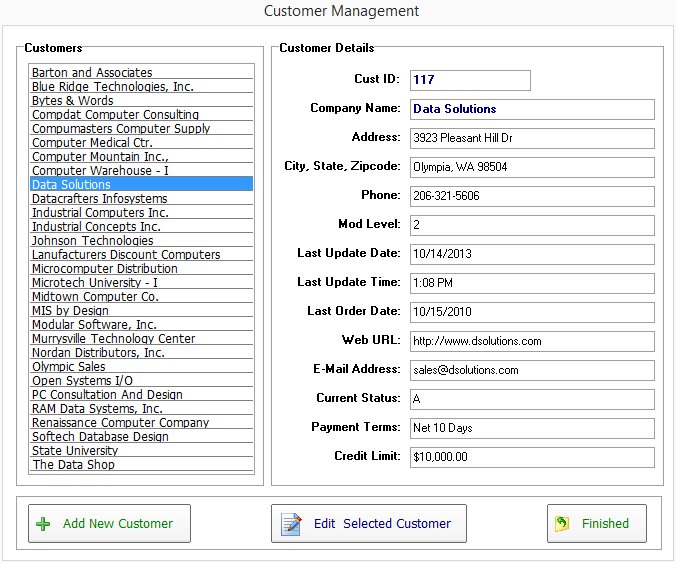
Task: Click the Address text field
Action: coord(530,138)
